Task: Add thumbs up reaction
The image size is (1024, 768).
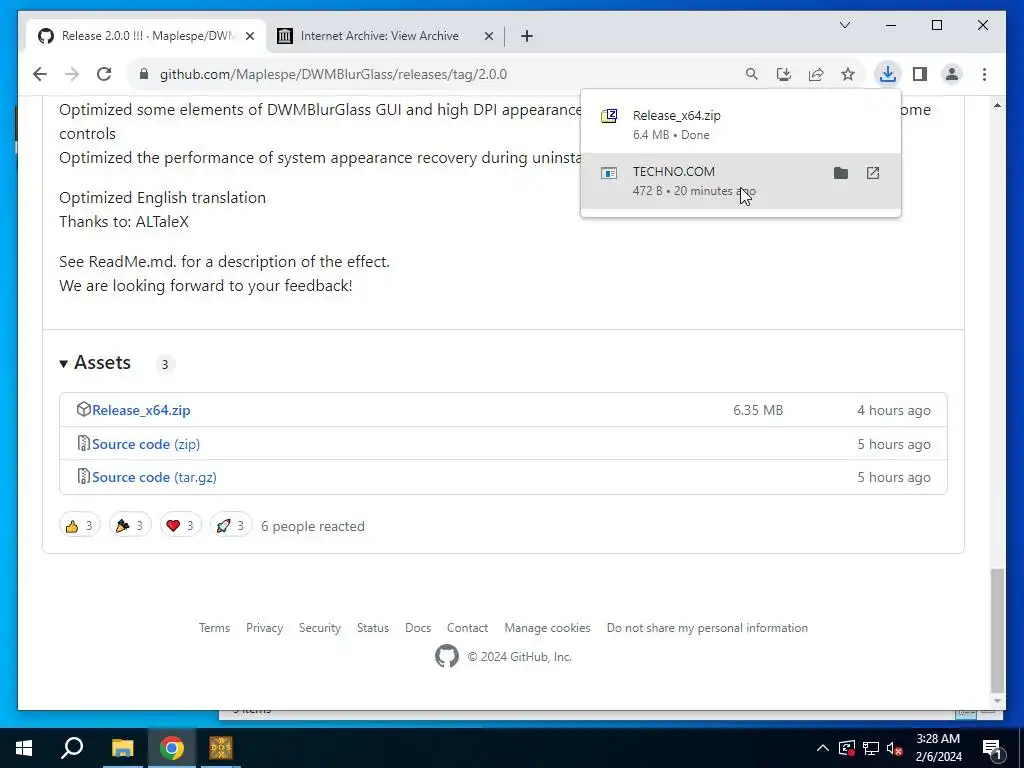Action: pyautogui.click(x=80, y=525)
